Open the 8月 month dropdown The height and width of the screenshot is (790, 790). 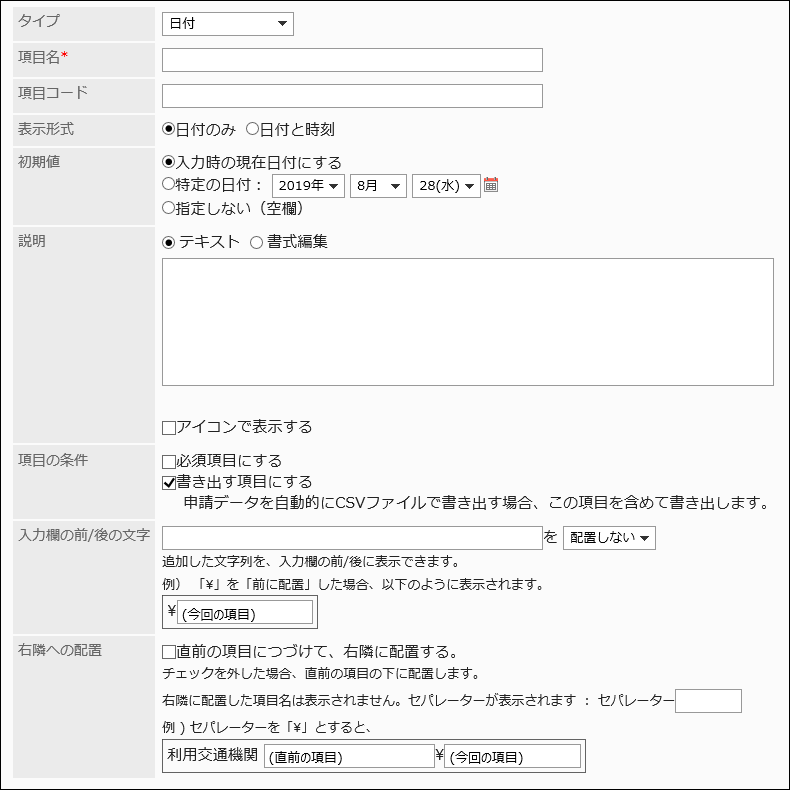pos(378,186)
